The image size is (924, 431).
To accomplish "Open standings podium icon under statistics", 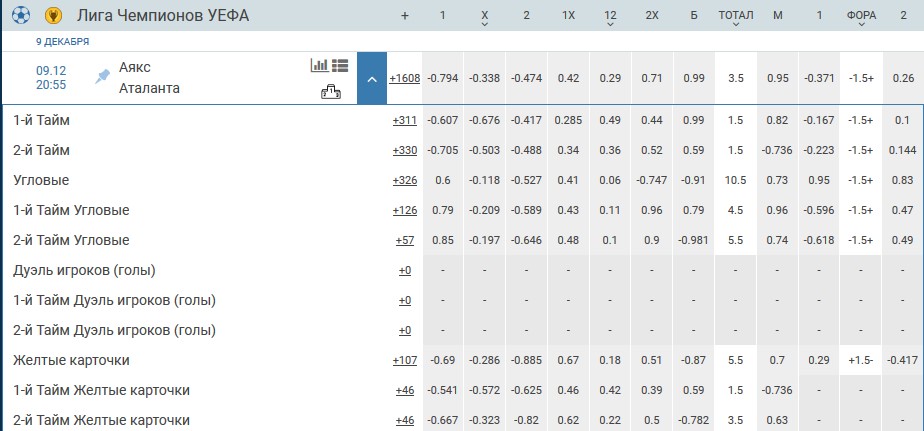I will click(x=330, y=92).
